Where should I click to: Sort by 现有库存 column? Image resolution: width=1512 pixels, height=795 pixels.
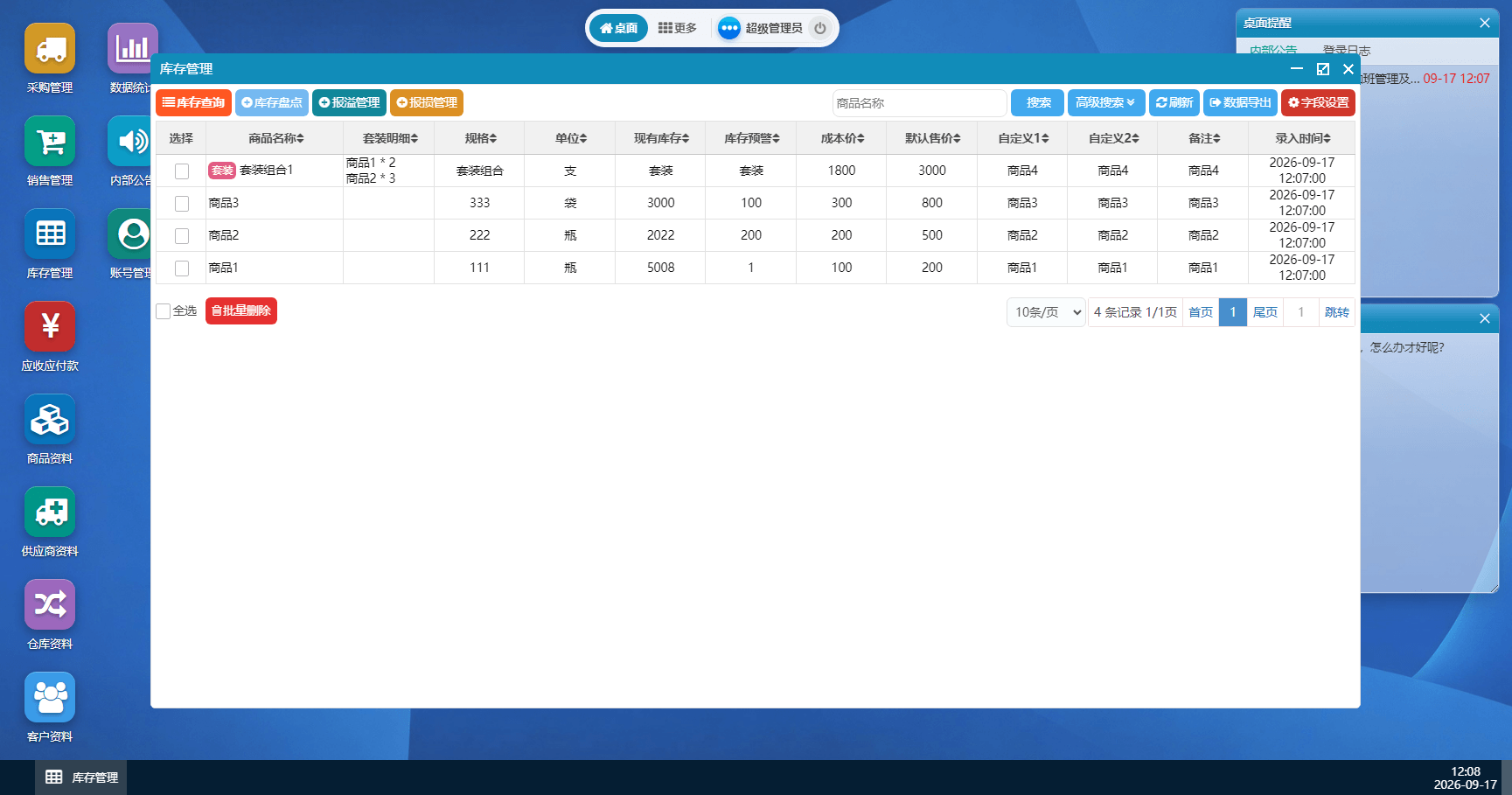click(x=661, y=138)
